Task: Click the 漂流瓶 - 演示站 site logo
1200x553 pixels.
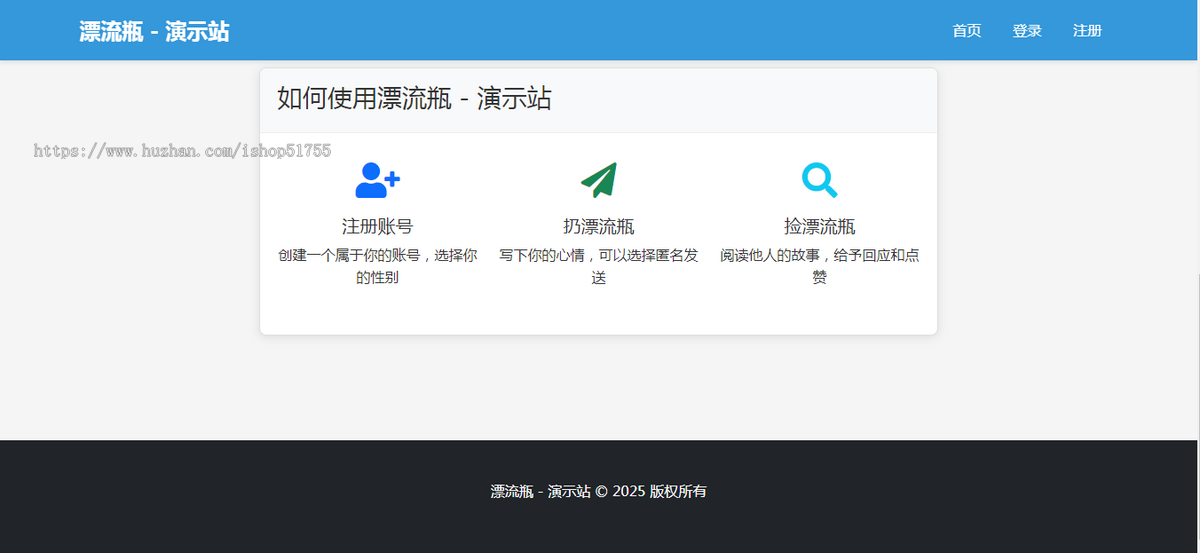Action: tap(154, 31)
